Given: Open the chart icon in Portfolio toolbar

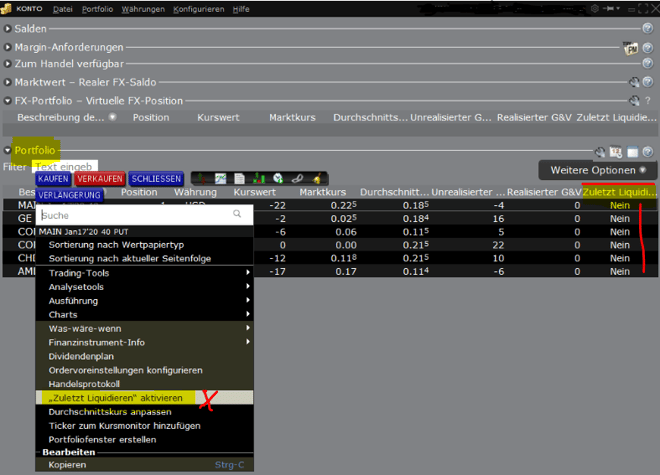Looking at the screenshot, I should point(221,179).
